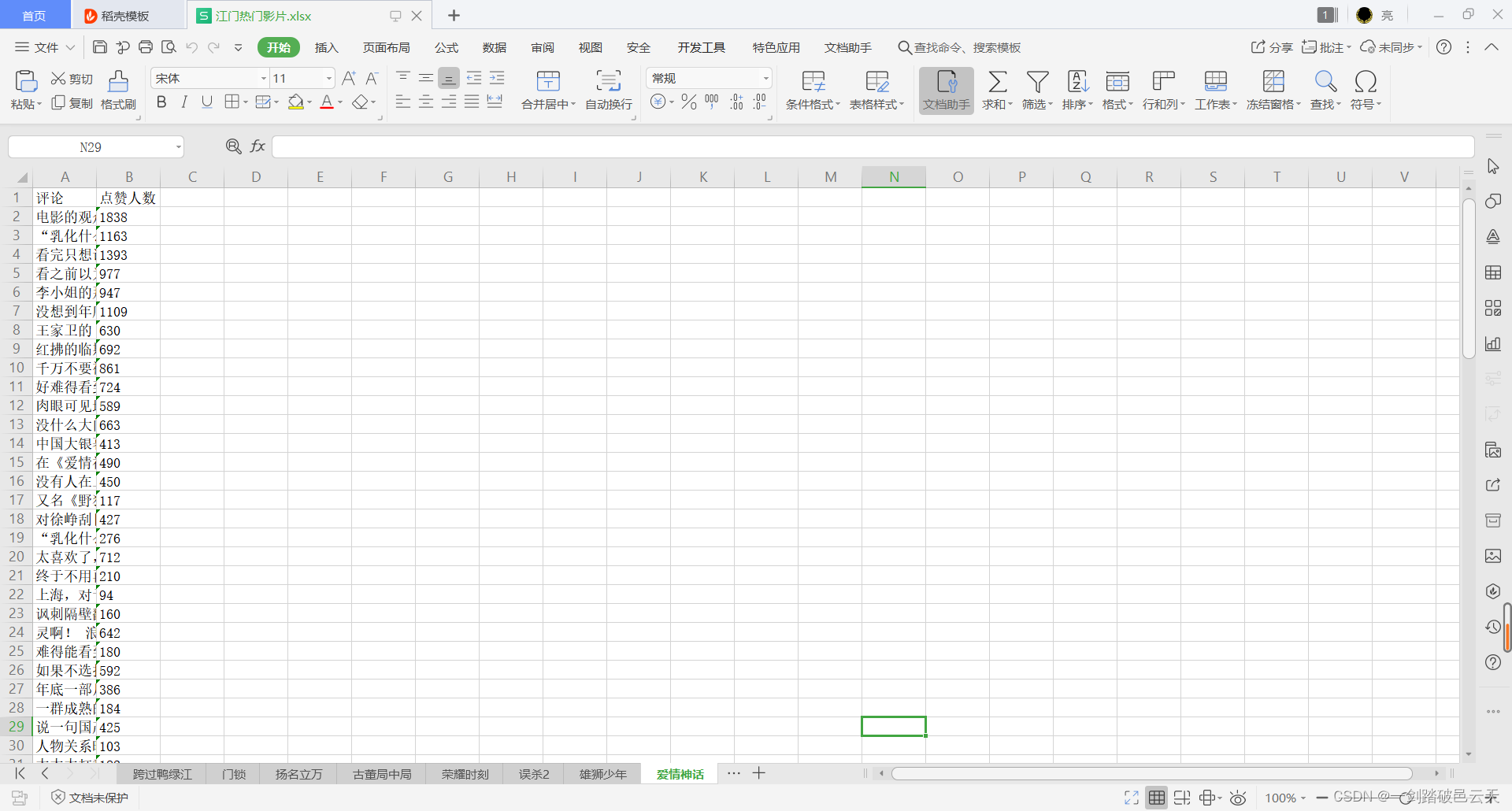
Task: Click the Table Style (表格样式) icon
Action: tap(876, 81)
